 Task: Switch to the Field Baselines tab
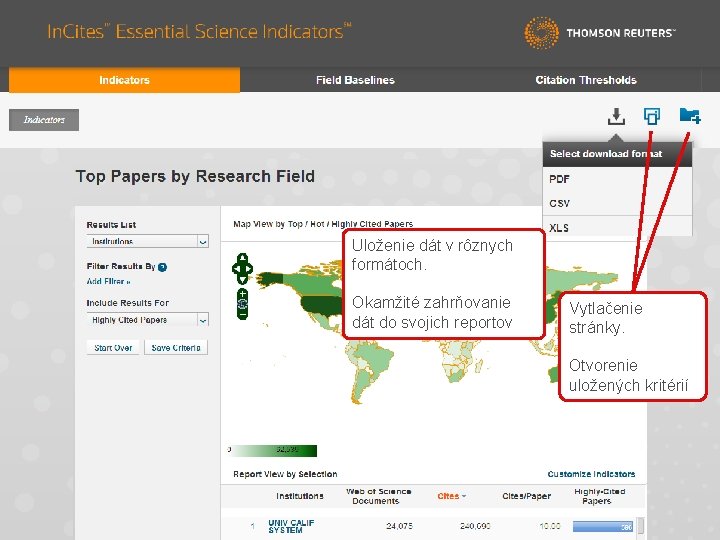(355, 80)
